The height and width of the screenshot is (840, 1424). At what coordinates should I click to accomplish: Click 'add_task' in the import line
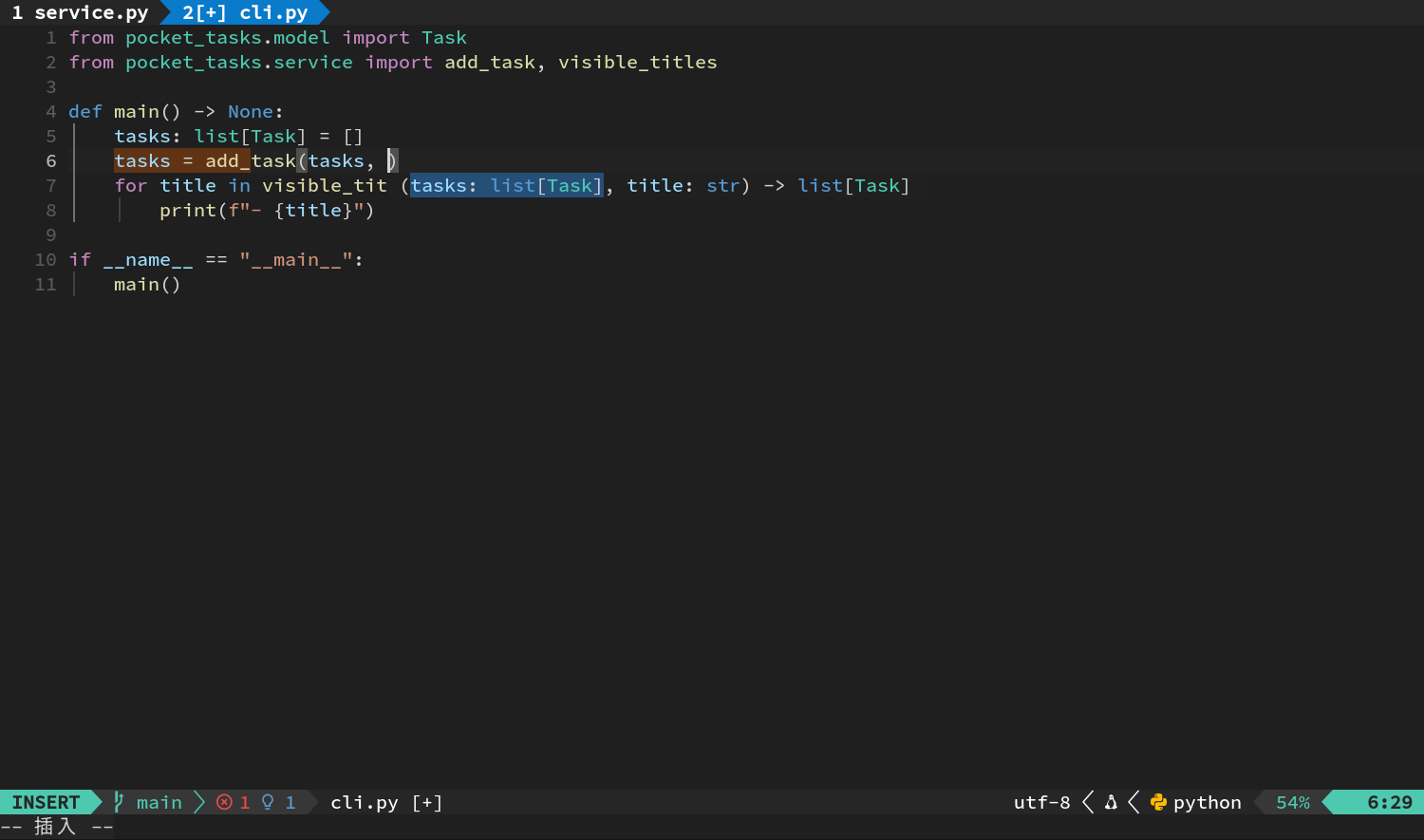pos(490,63)
